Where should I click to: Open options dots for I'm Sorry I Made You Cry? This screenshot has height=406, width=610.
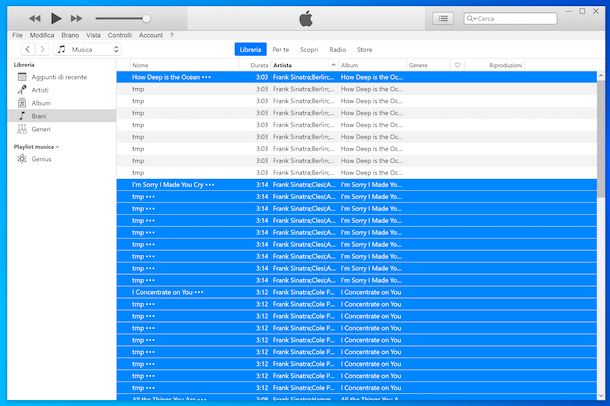click(210, 185)
